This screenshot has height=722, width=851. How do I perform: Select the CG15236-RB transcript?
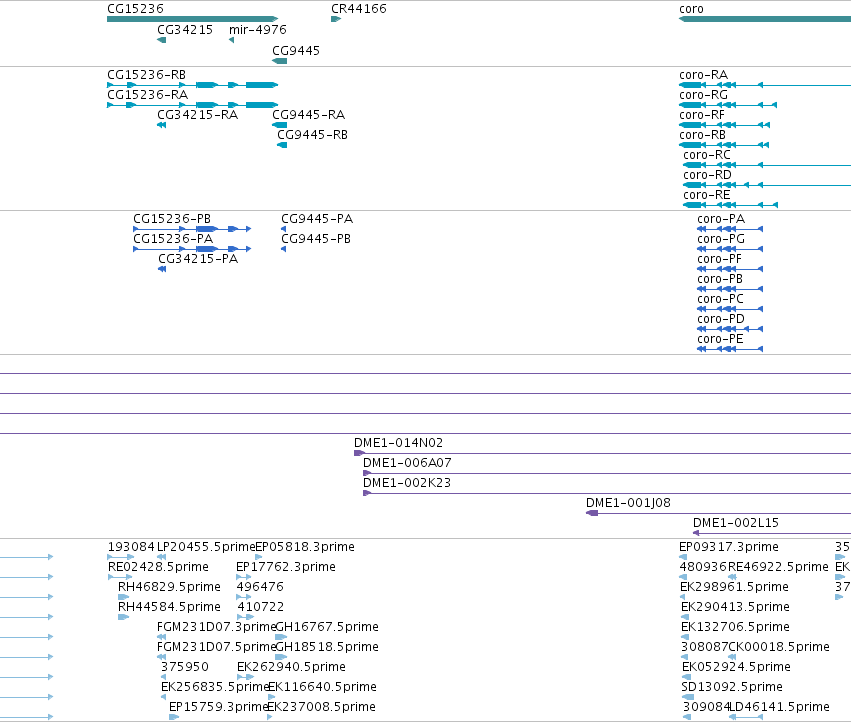(x=193, y=85)
